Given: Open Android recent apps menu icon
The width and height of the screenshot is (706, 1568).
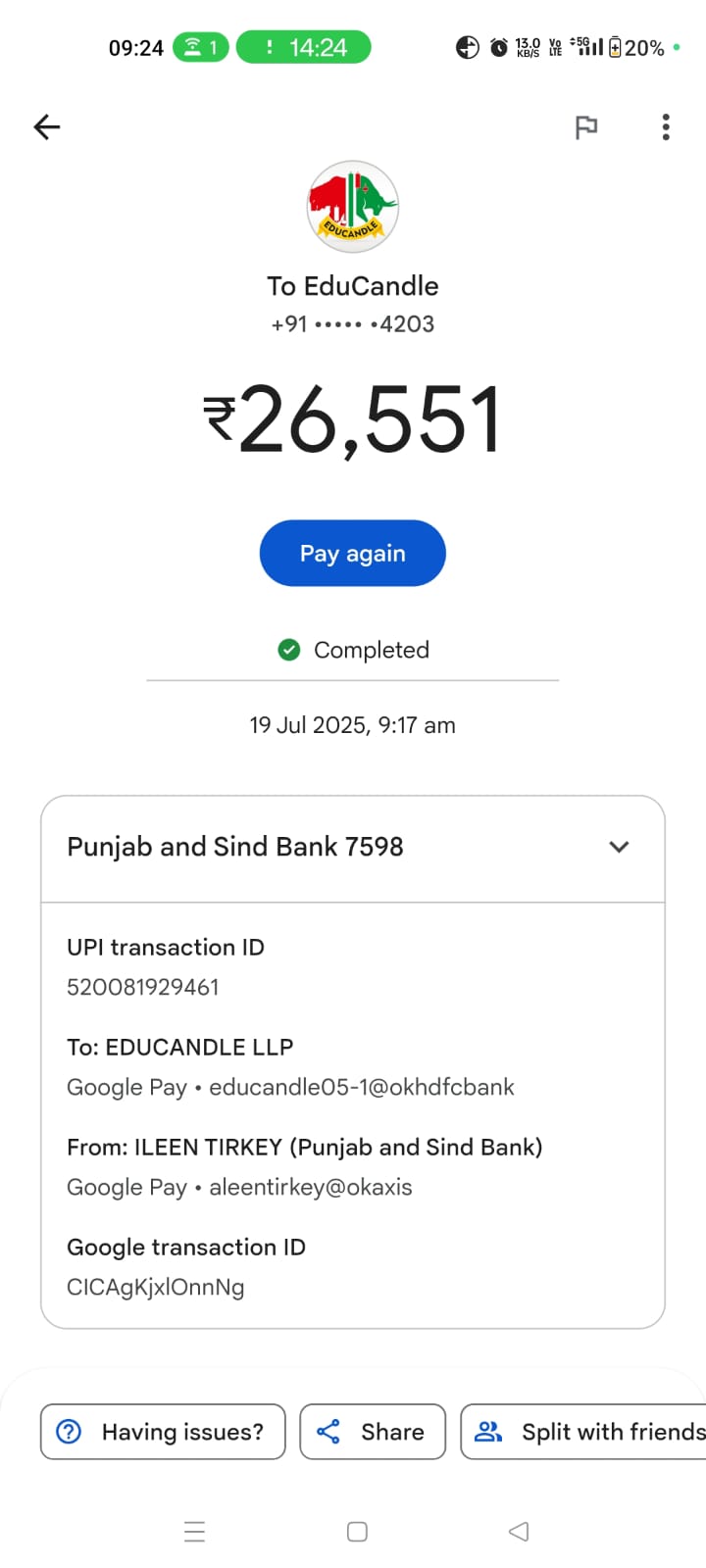Looking at the screenshot, I should [194, 1532].
